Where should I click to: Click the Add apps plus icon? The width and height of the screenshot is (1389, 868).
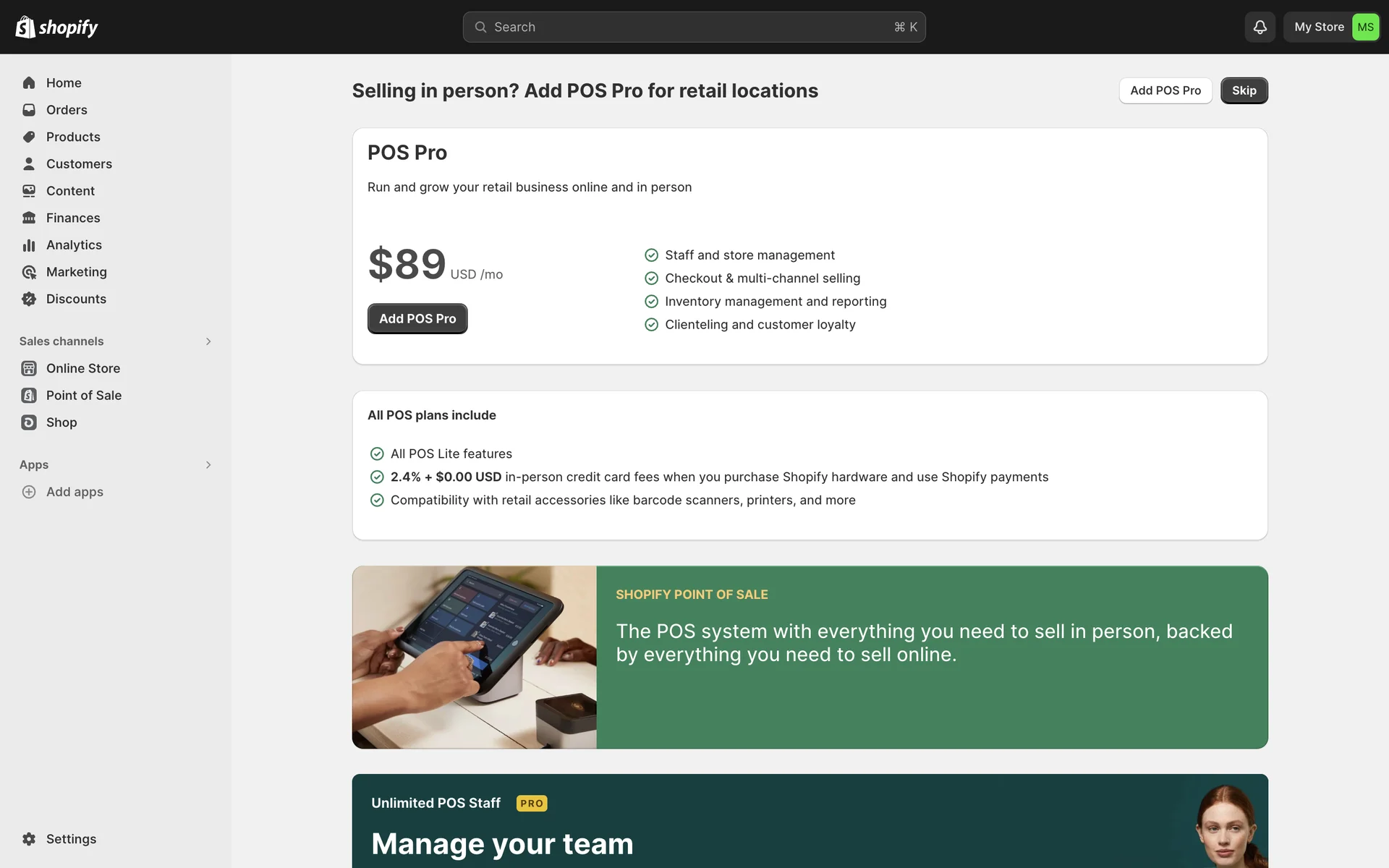click(x=29, y=492)
